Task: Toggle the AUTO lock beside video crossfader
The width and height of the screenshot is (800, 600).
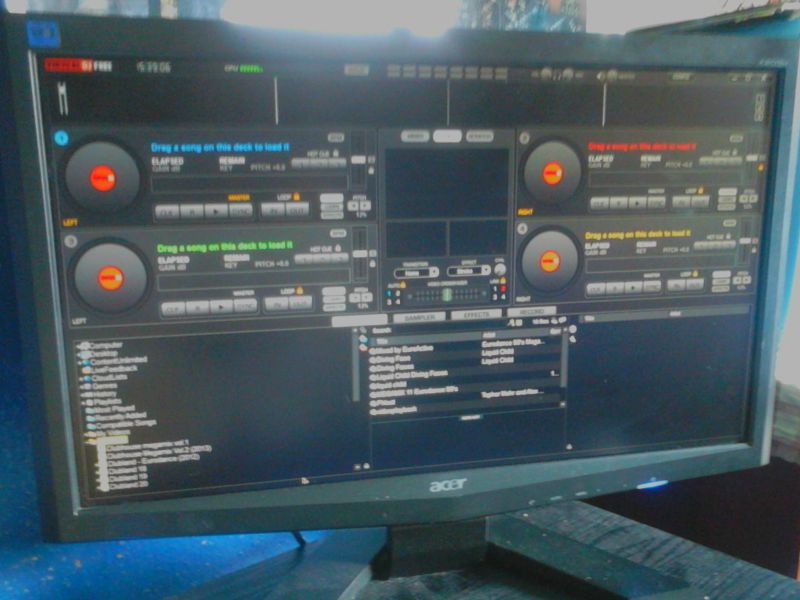Action: (x=403, y=285)
